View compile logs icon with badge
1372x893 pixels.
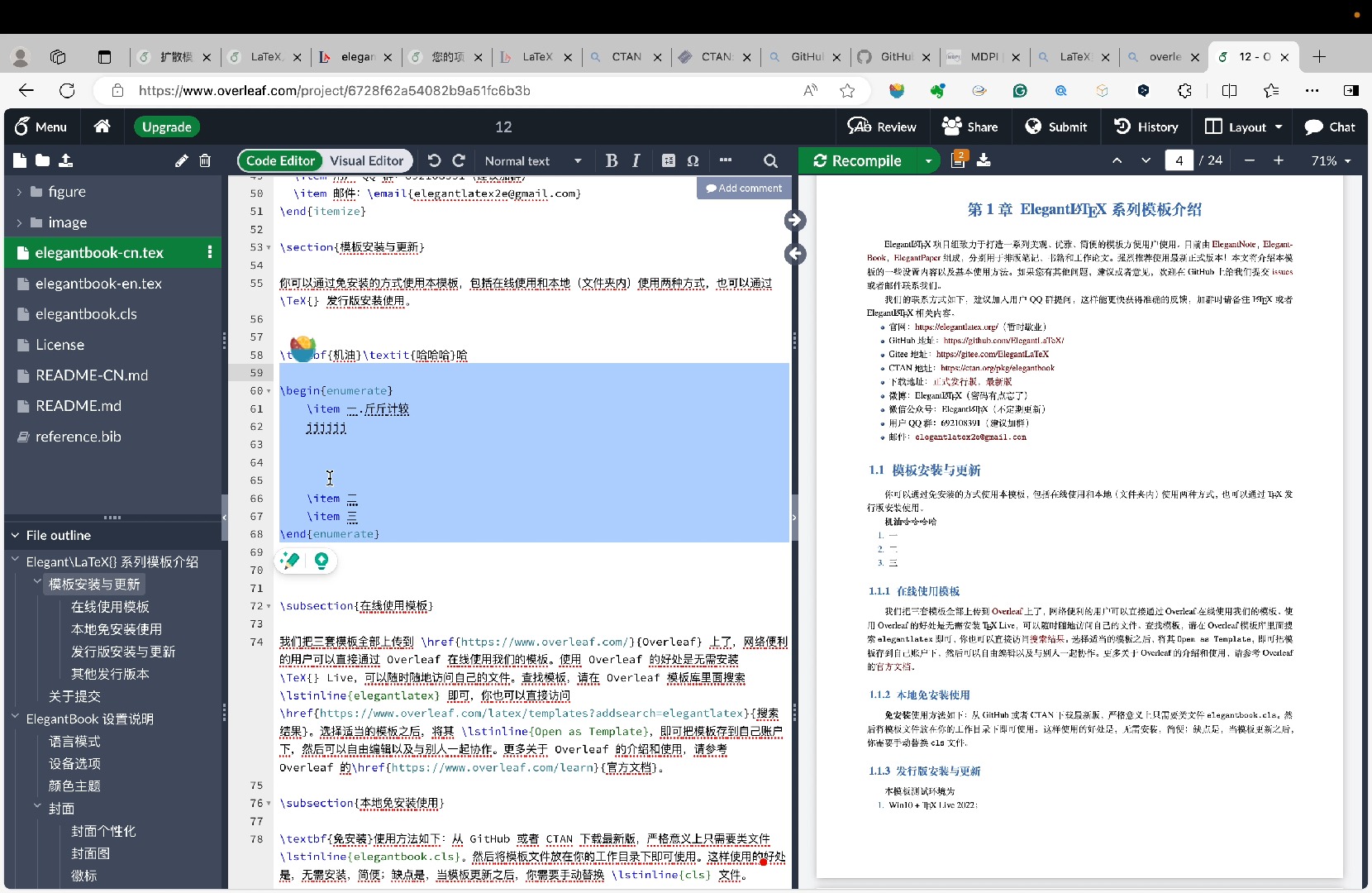coord(959,160)
